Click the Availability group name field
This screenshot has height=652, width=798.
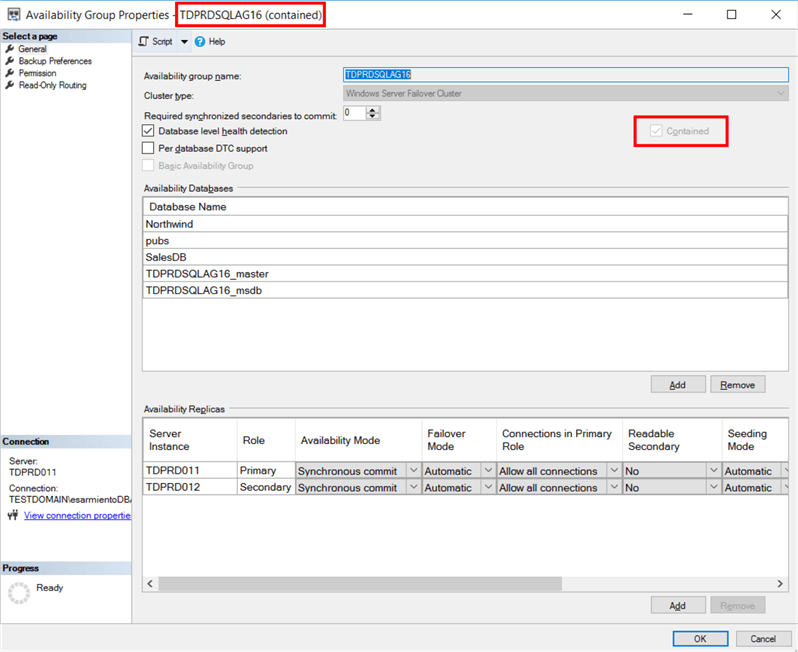coord(566,75)
